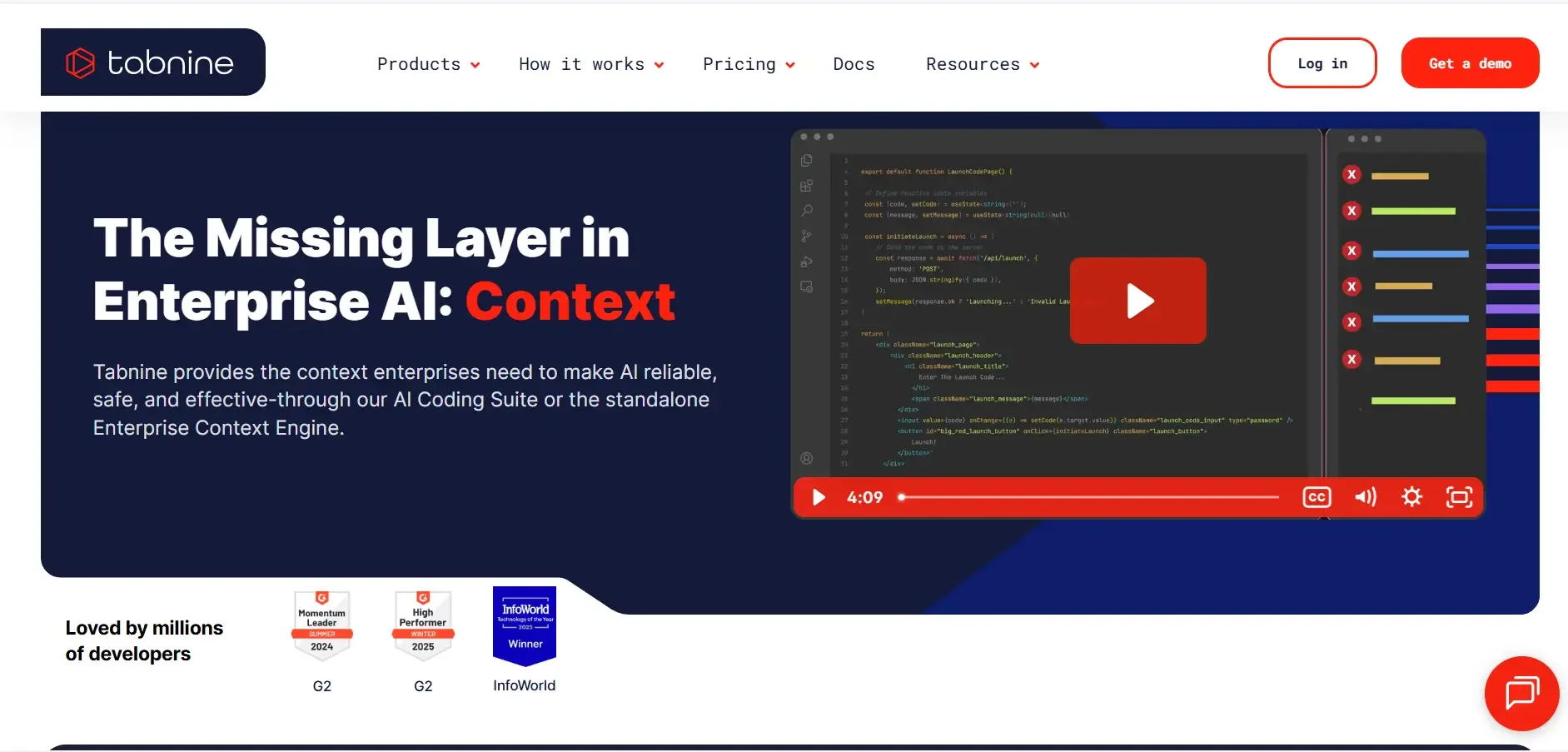Open video settings gear icon
The height and width of the screenshot is (752, 1568).
1411,497
